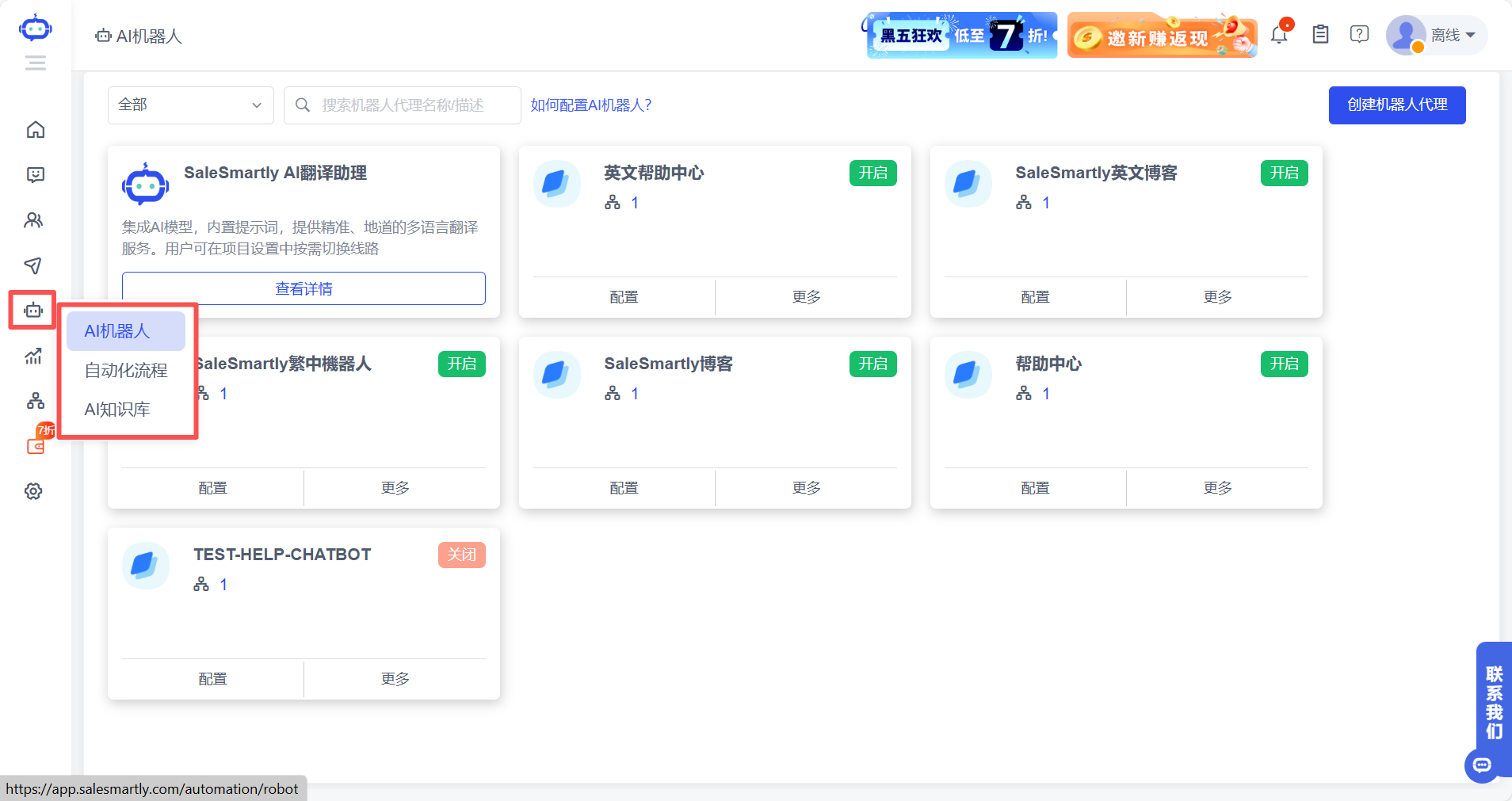Open the notifications bell
The height and width of the screenshot is (801, 1512).
coord(1280,33)
